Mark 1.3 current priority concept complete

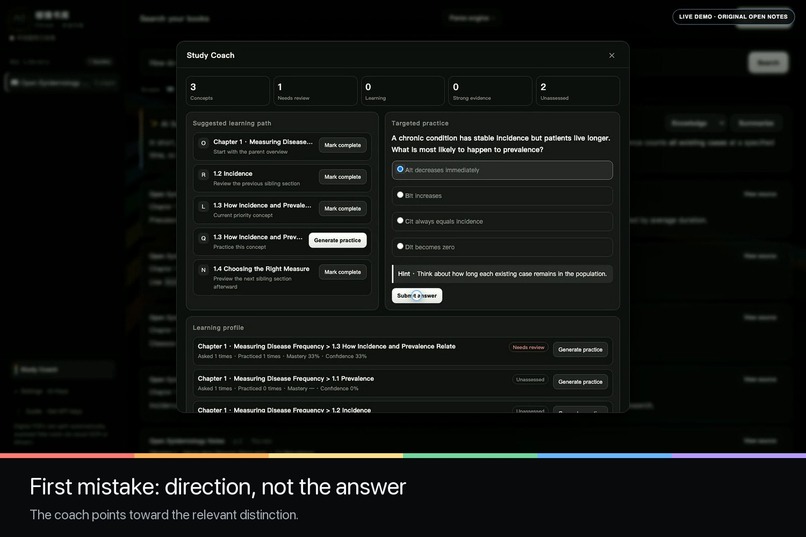[x=342, y=209]
